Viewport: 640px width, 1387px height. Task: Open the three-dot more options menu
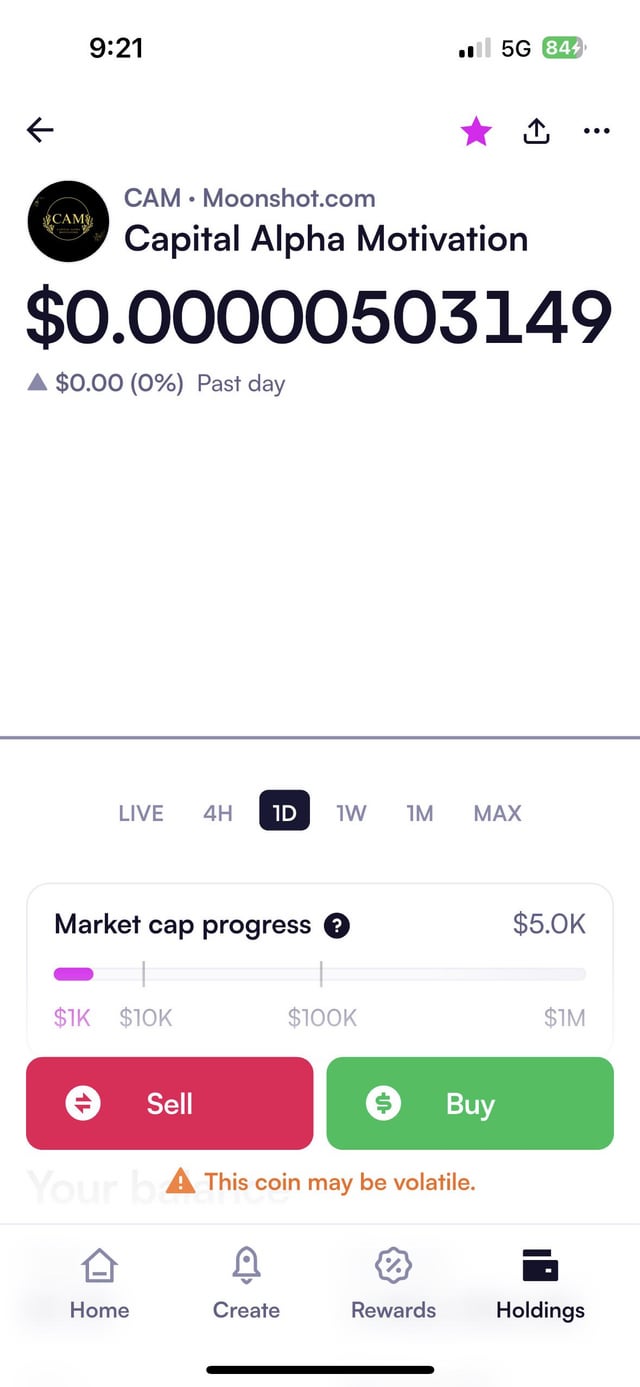tap(596, 131)
